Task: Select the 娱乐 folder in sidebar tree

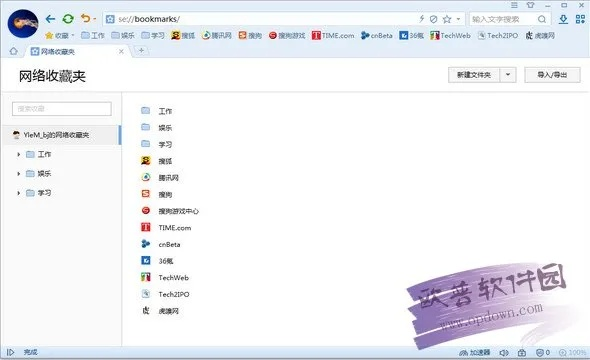Action: pos(38,173)
